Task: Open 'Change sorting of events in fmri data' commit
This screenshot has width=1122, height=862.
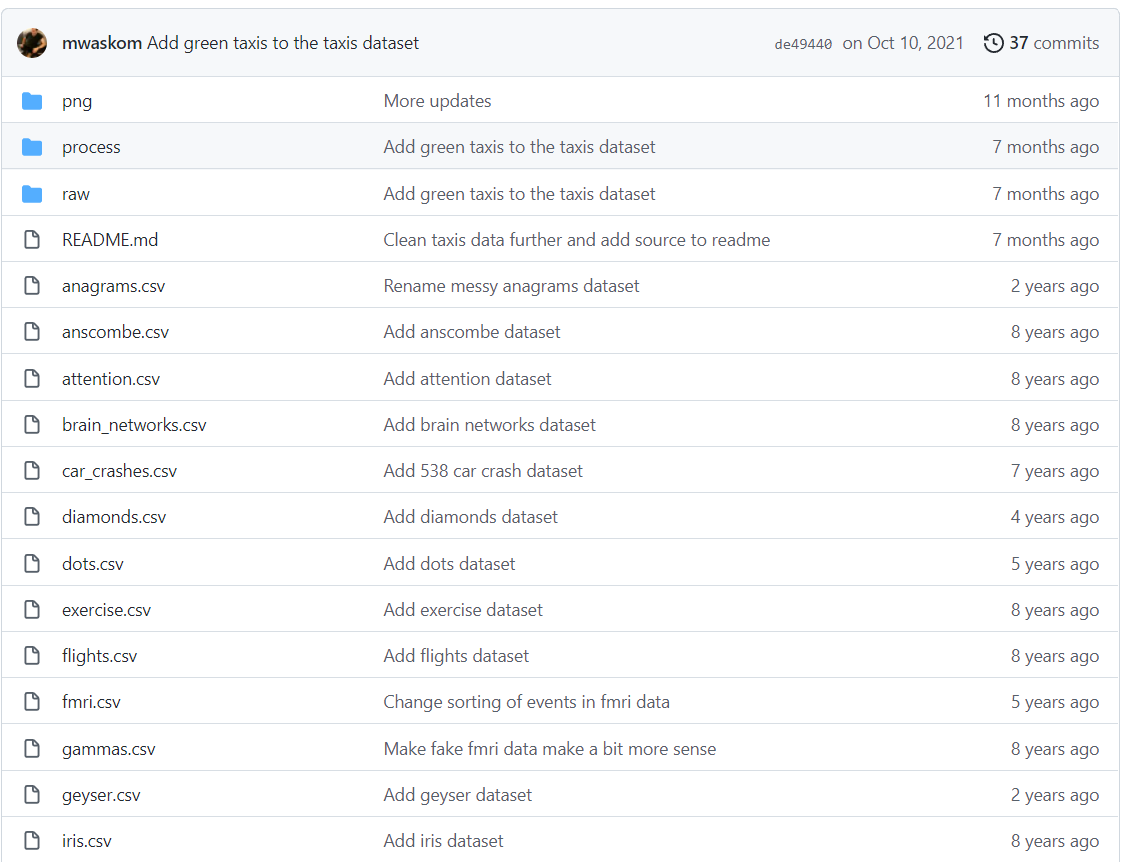Action: 526,702
